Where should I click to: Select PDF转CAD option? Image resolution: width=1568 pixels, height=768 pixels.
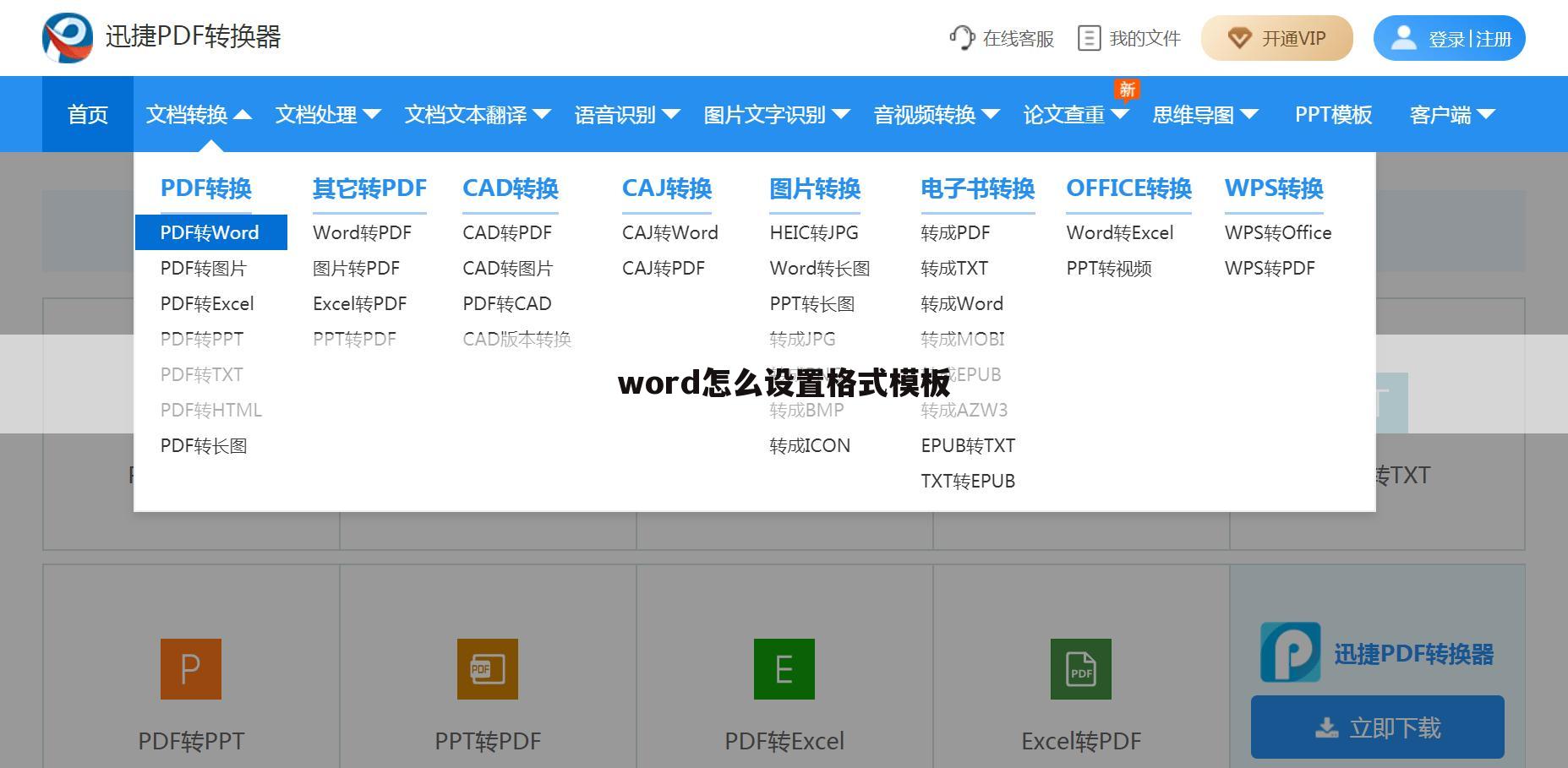(507, 303)
